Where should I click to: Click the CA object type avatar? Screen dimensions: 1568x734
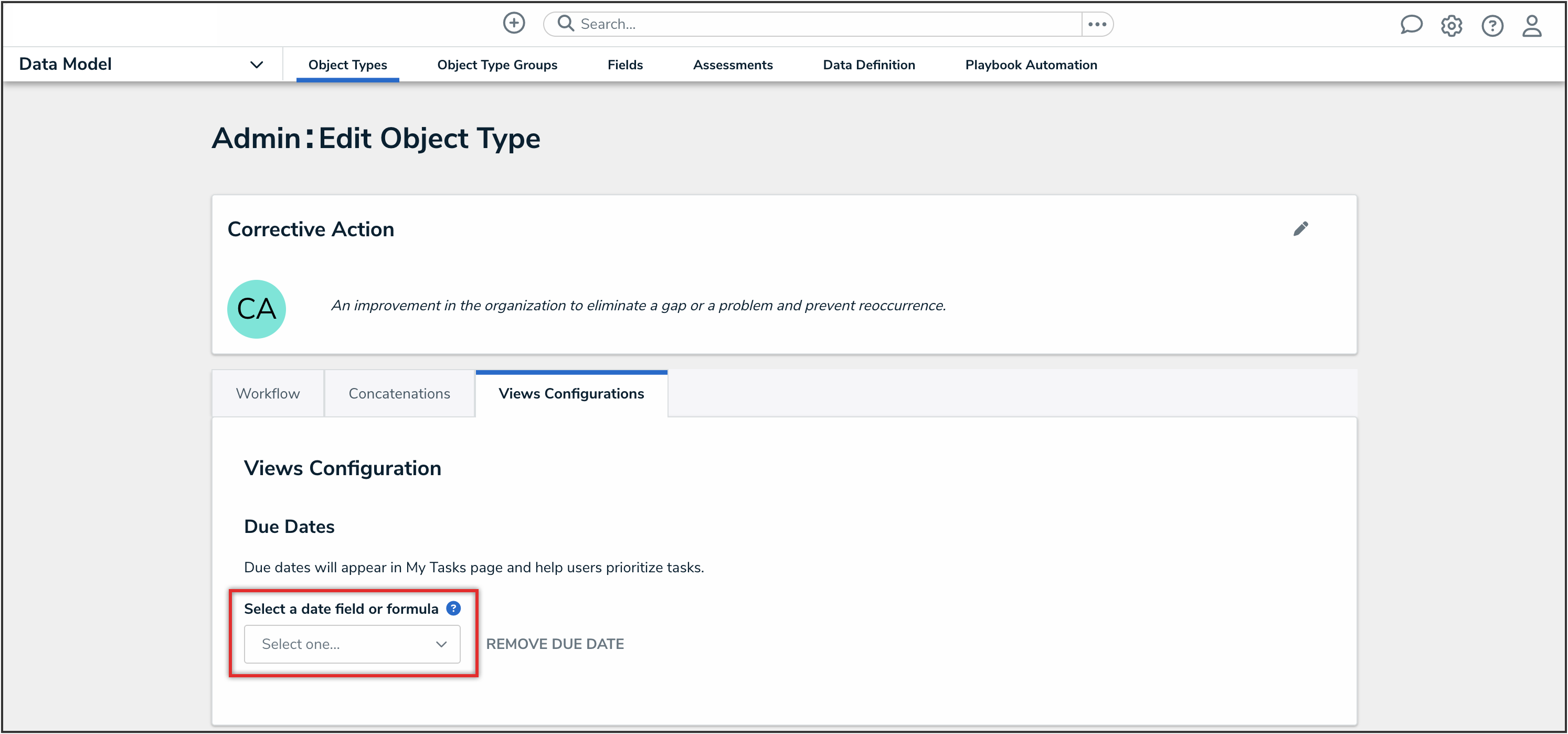[x=256, y=309]
